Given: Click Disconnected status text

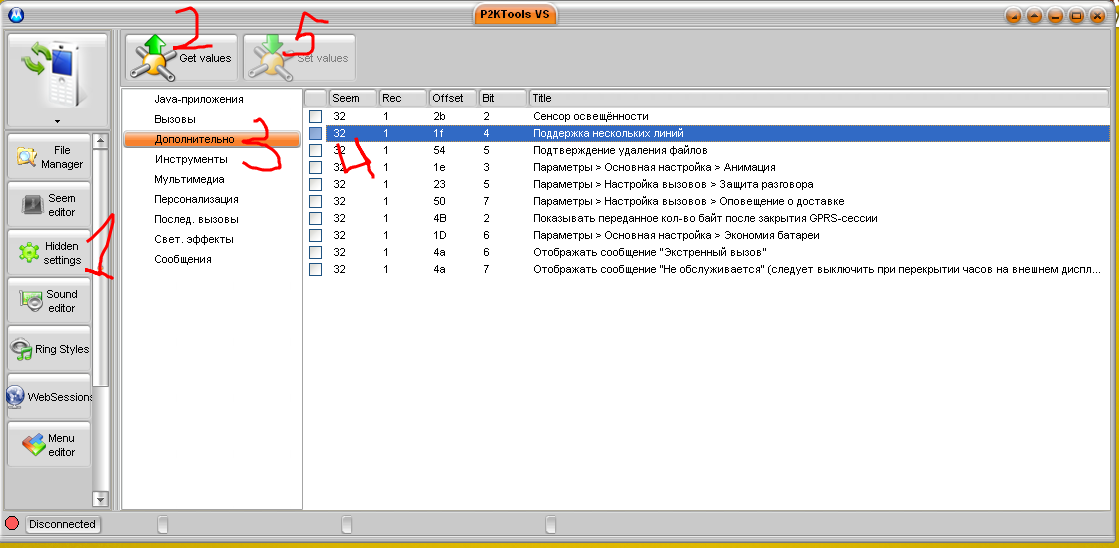Looking at the screenshot, I should click(62, 524).
